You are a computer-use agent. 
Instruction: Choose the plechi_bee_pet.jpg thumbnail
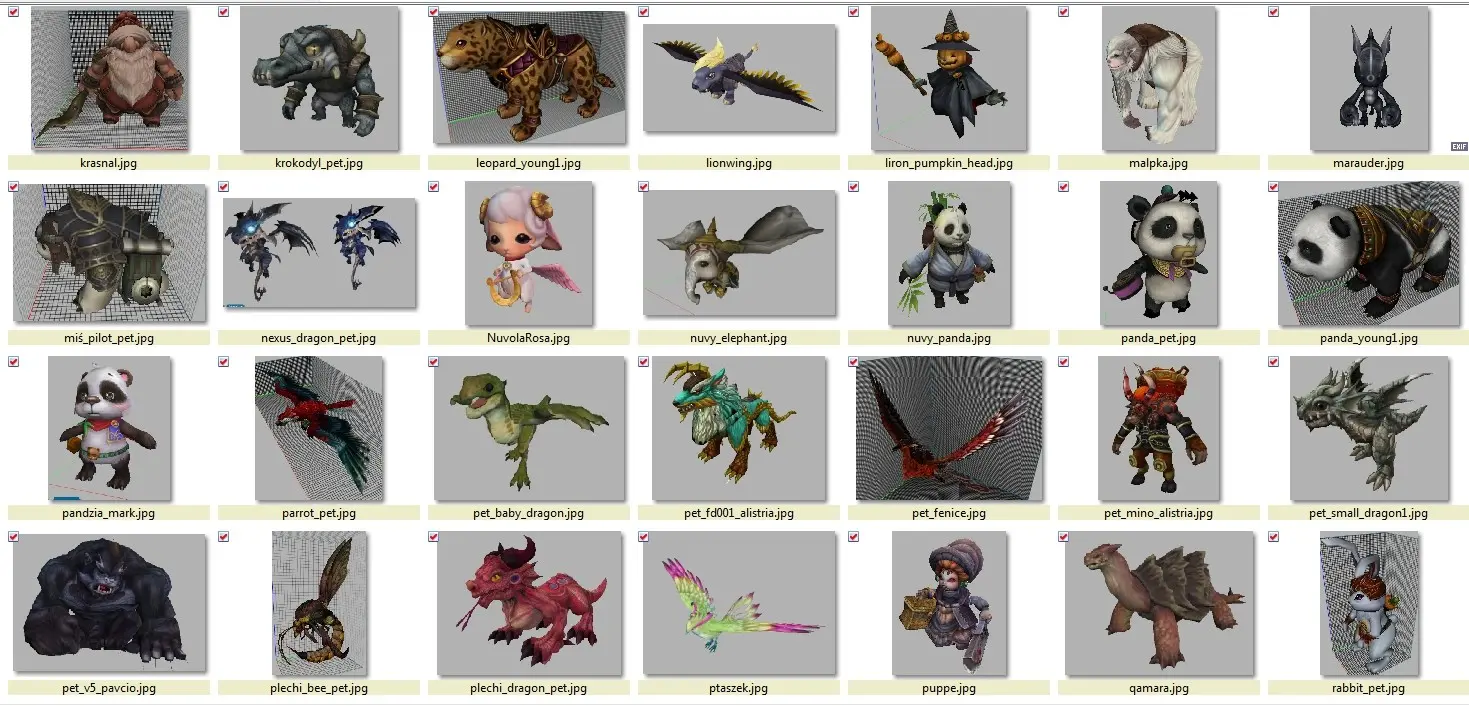point(319,603)
